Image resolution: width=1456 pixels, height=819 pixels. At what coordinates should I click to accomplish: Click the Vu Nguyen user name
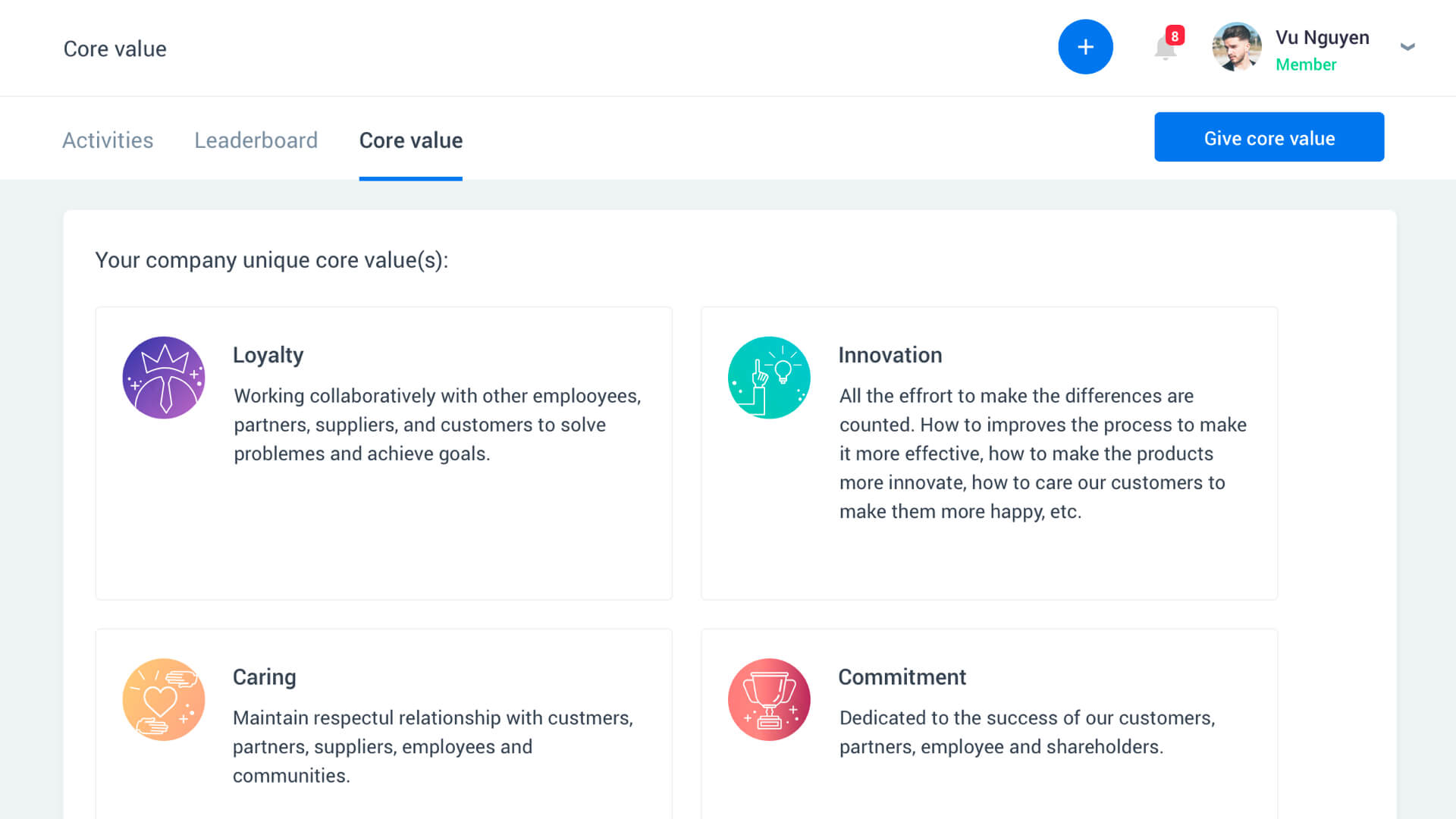[x=1322, y=37]
